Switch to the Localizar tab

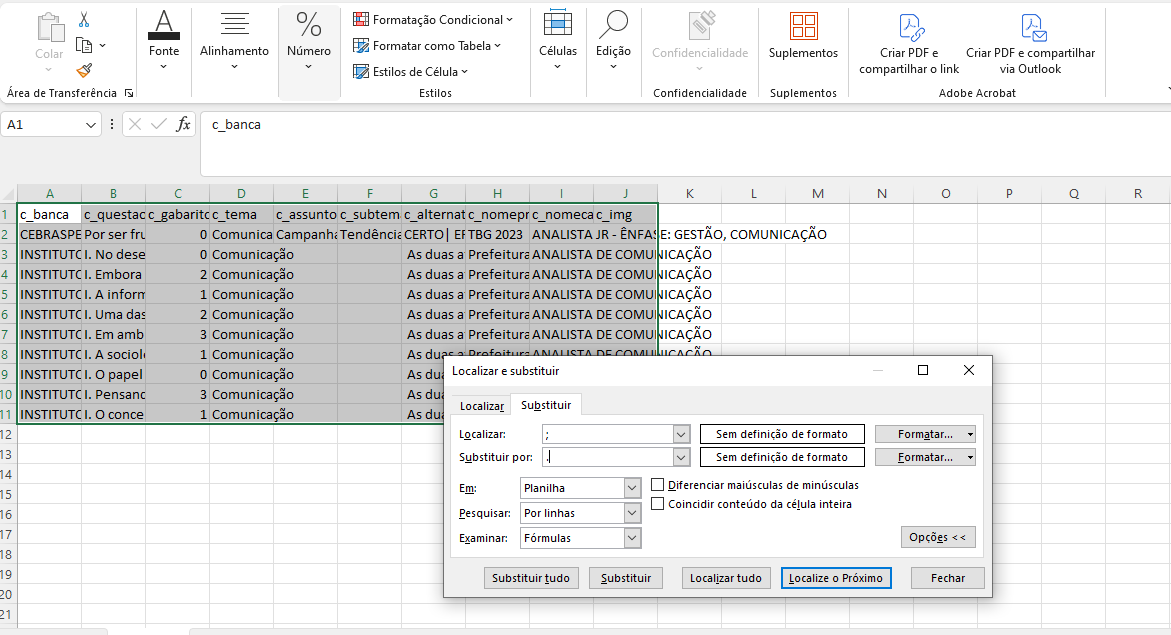tap(482, 406)
